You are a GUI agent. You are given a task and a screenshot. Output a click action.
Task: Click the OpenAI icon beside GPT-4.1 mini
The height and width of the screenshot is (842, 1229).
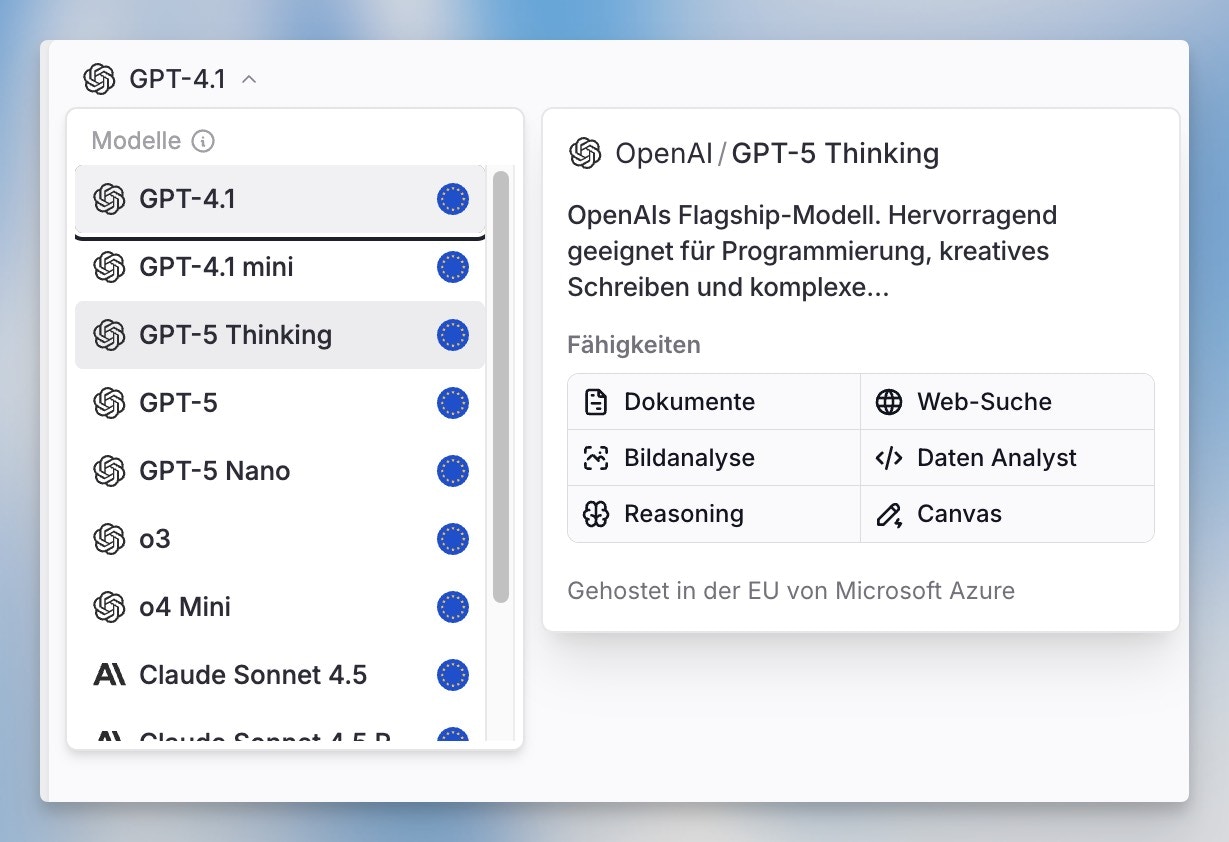point(109,267)
